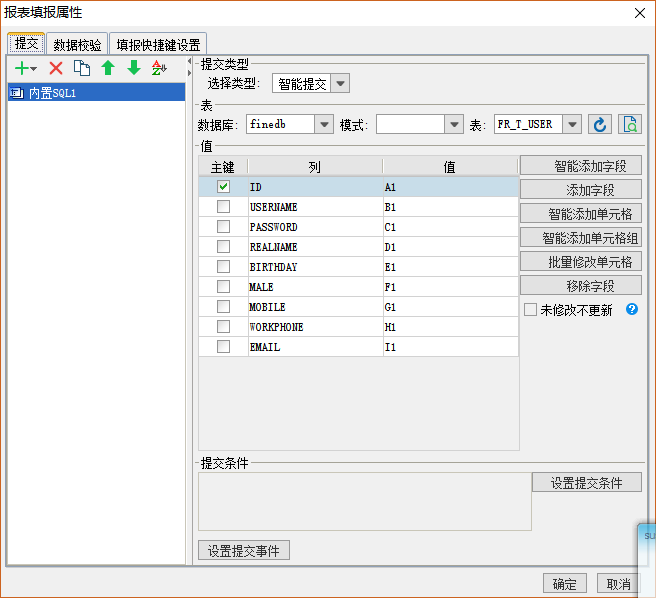This screenshot has width=656, height=598.
Task: Delete item with the red X icon
Action: (x=56, y=68)
